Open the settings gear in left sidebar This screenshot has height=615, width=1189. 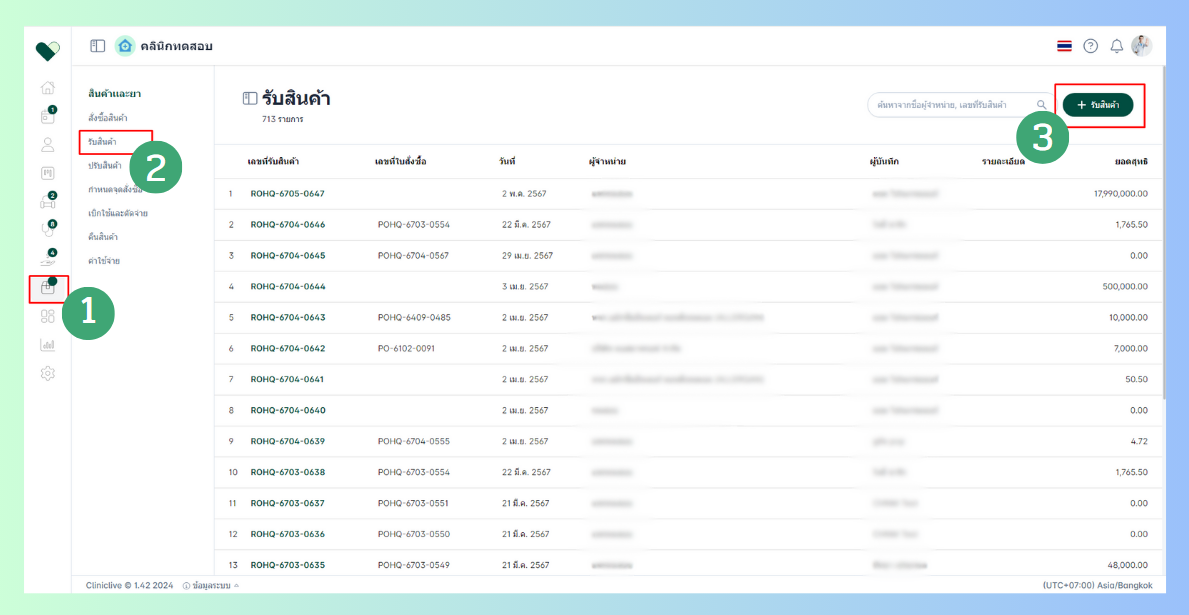coord(47,373)
